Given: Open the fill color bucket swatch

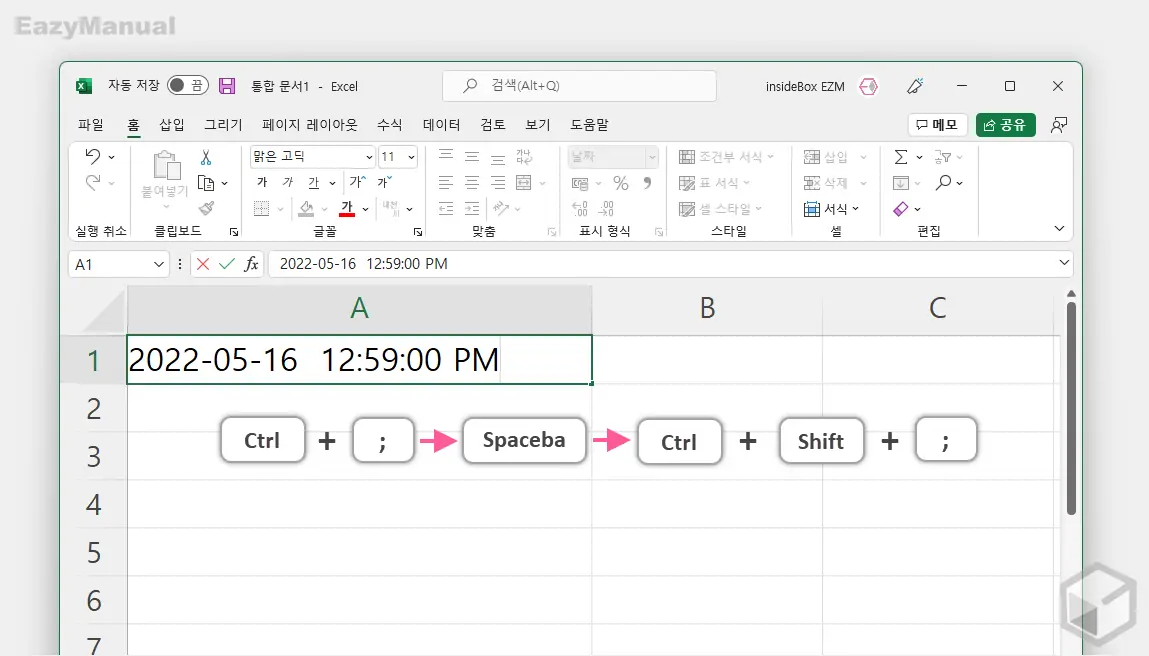Looking at the screenshot, I should (304, 207).
